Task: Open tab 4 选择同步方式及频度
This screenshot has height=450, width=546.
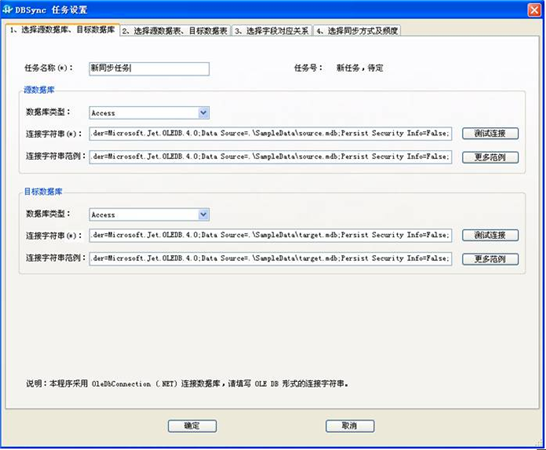Action: (357, 31)
